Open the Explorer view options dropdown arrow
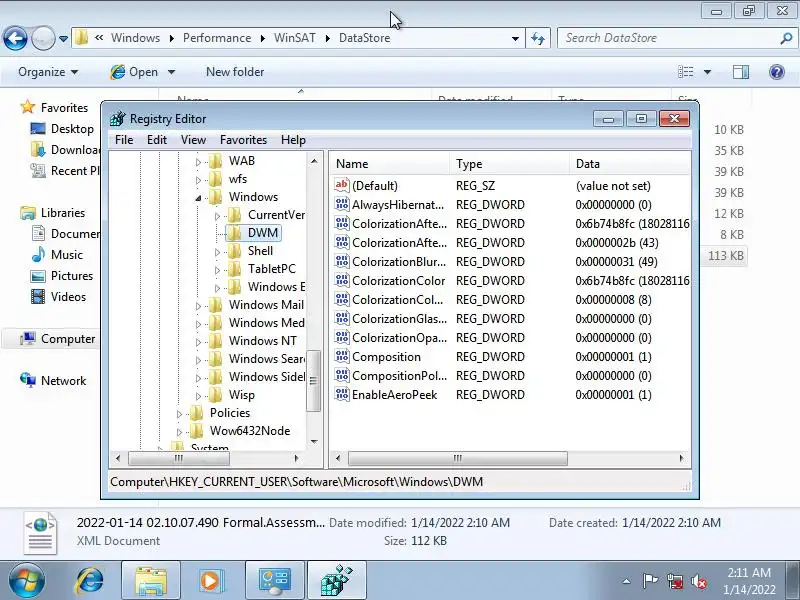This screenshot has width=800, height=600. tap(708, 72)
